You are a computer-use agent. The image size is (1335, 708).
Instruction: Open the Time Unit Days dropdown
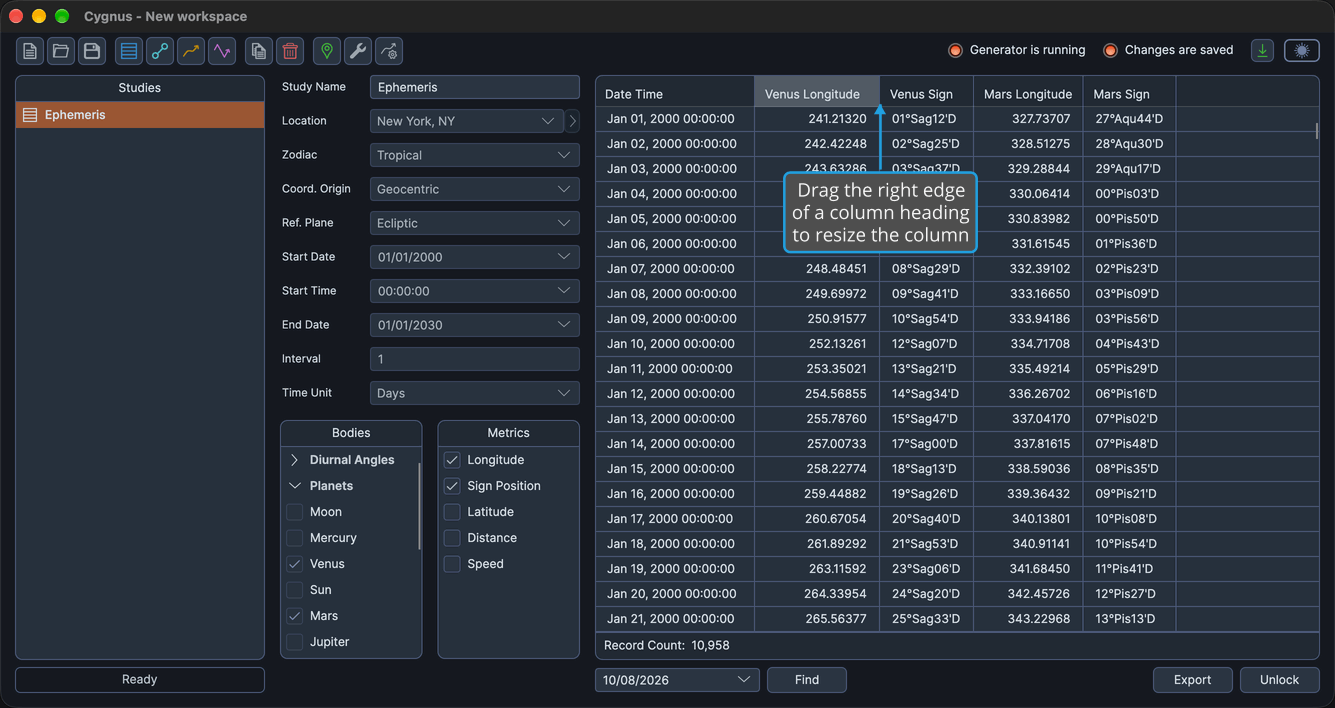[475, 393]
